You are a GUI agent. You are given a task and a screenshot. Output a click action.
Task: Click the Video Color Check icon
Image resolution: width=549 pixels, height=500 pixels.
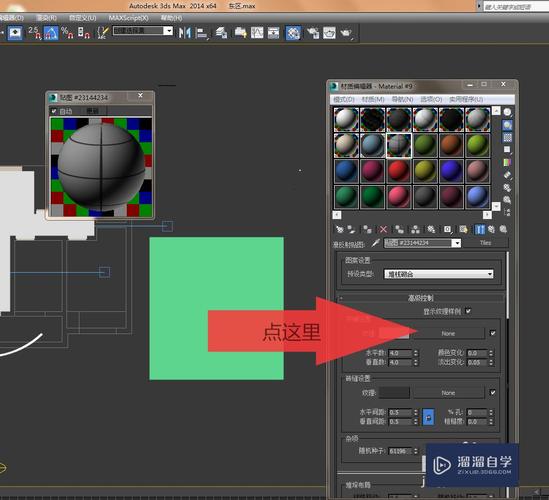pos(507,162)
